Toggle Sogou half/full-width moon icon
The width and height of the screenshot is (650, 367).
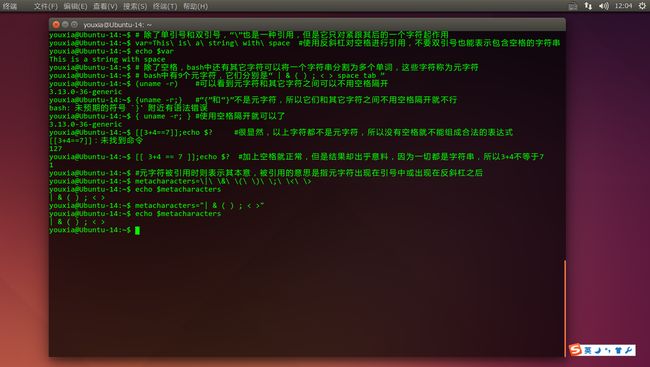point(598,350)
